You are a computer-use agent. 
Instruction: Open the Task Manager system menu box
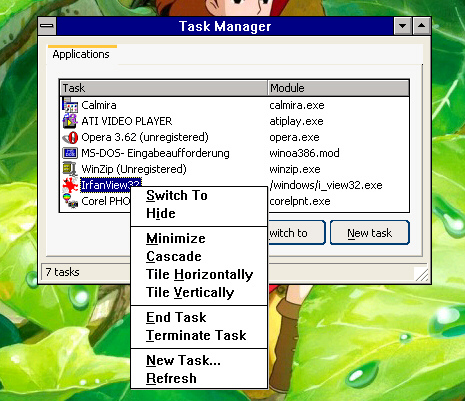47,26
